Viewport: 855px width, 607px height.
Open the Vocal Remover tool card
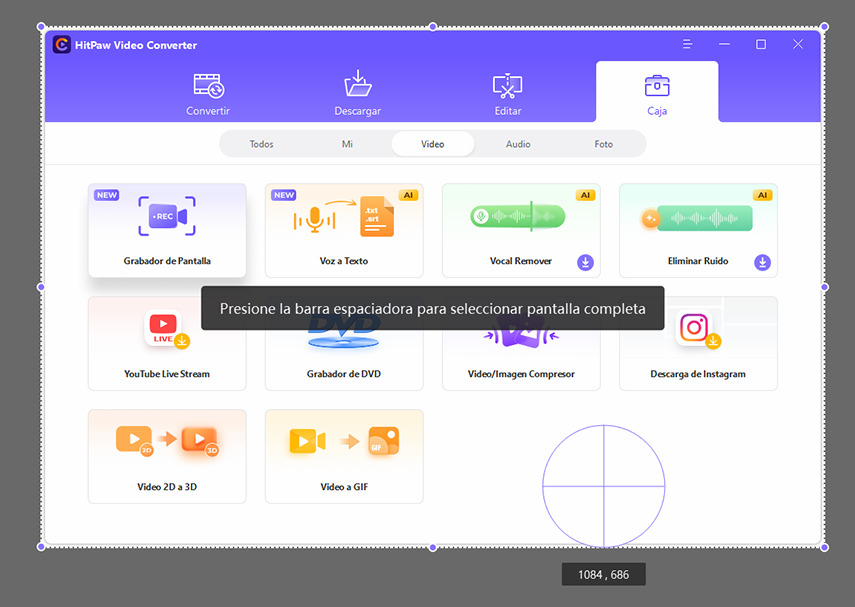click(x=521, y=230)
